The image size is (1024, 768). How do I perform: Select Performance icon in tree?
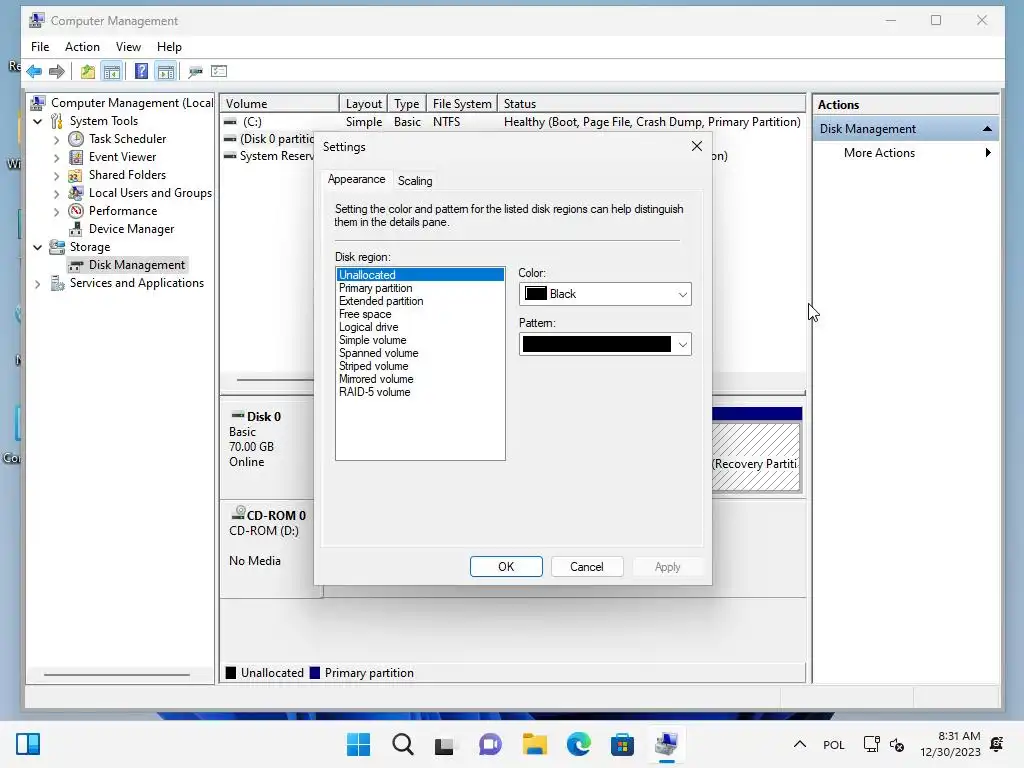(76, 211)
